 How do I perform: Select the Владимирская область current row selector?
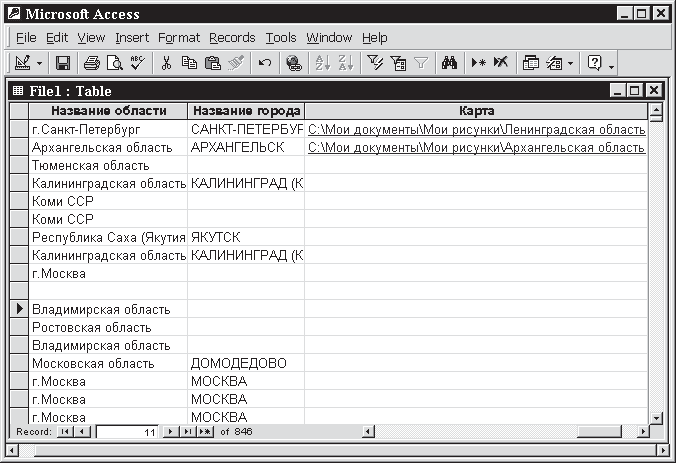[19, 309]
